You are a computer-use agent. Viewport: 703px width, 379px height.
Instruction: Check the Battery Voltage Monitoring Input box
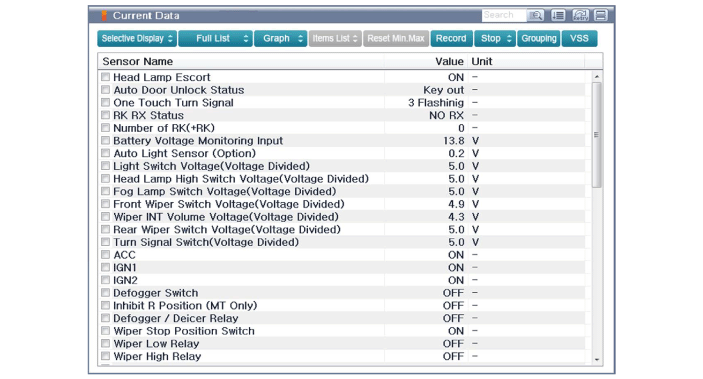[105, 140]
